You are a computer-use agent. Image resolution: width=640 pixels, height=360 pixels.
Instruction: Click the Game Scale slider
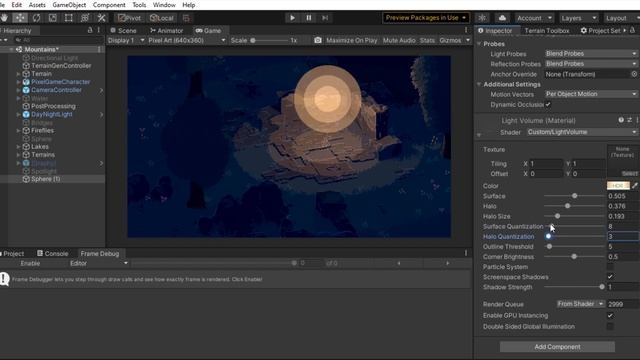pos(269,40)
